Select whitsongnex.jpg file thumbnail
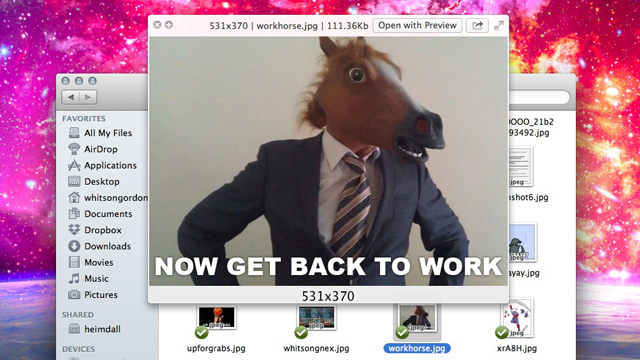 (x=316, y=318)
